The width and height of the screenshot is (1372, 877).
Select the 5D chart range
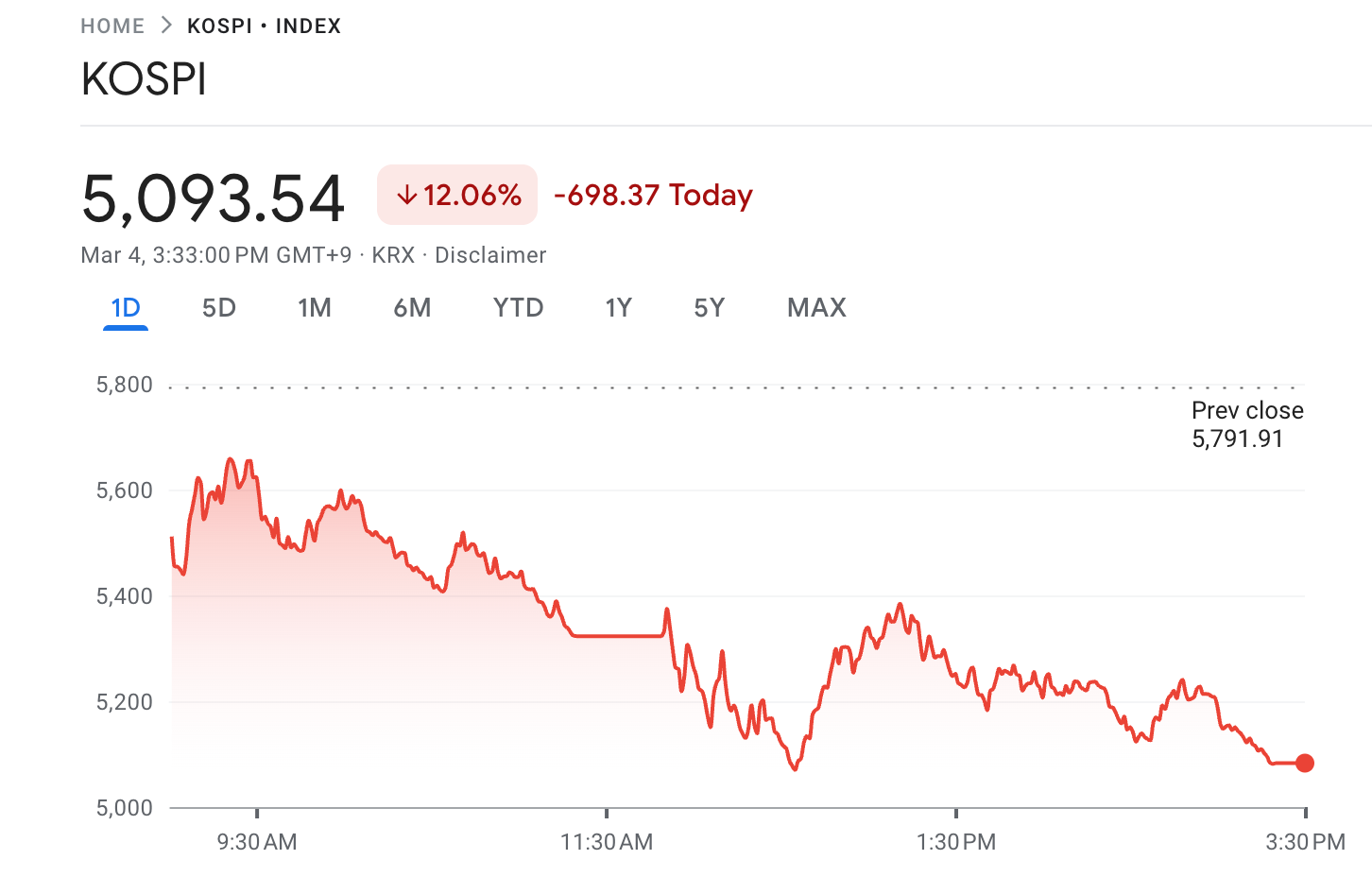coord(217,307)
